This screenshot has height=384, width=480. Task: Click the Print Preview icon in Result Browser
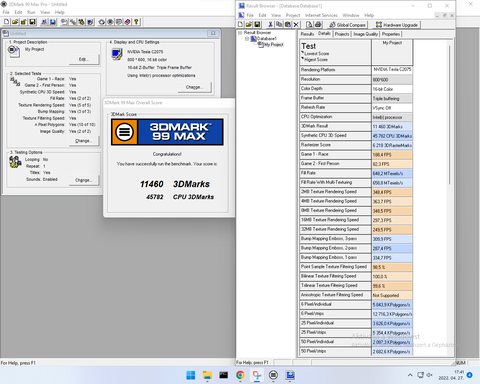(x=309, y=25)
